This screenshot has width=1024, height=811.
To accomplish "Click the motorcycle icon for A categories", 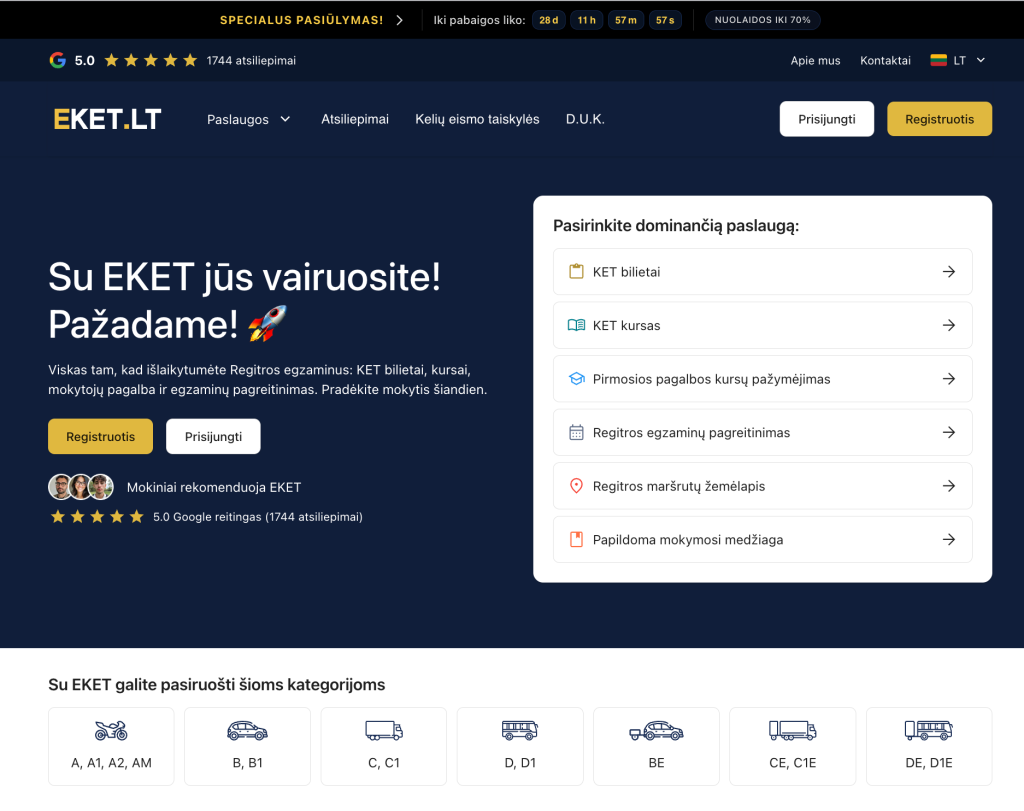I will (111, 731).
